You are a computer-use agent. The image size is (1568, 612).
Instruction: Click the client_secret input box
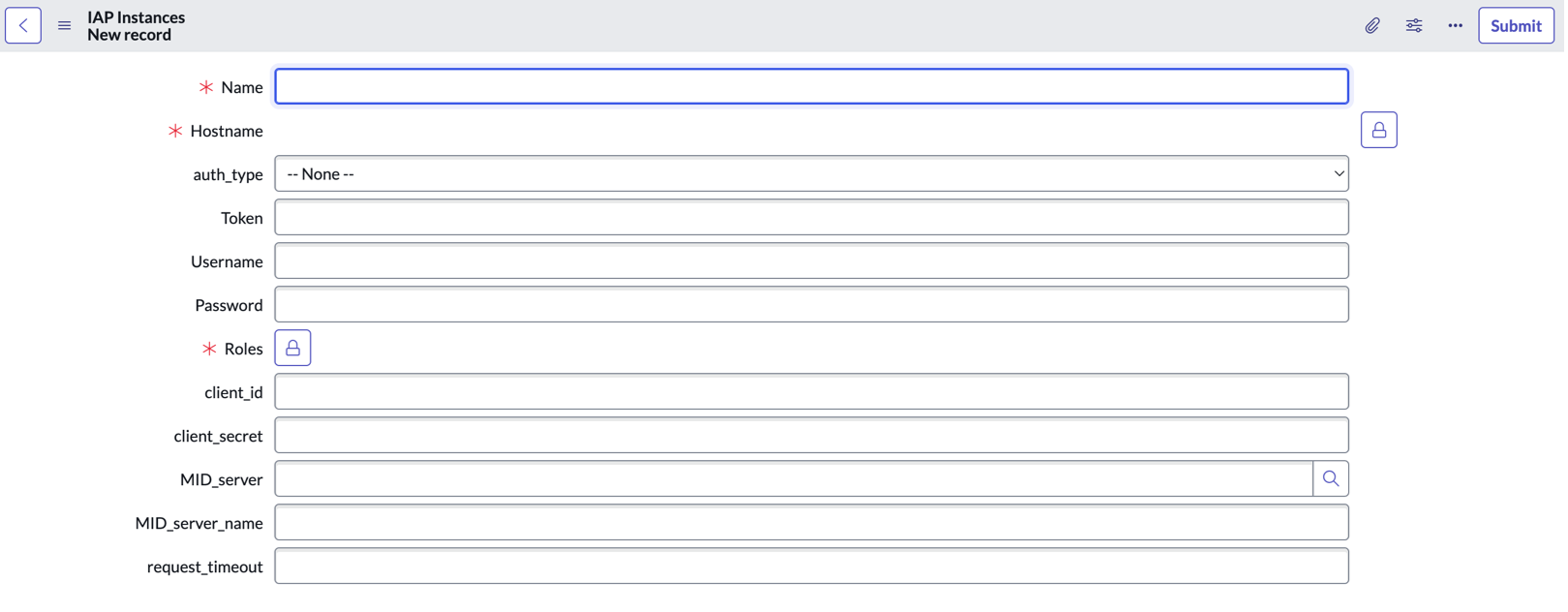pyautogui.click(x=812, y=436)
